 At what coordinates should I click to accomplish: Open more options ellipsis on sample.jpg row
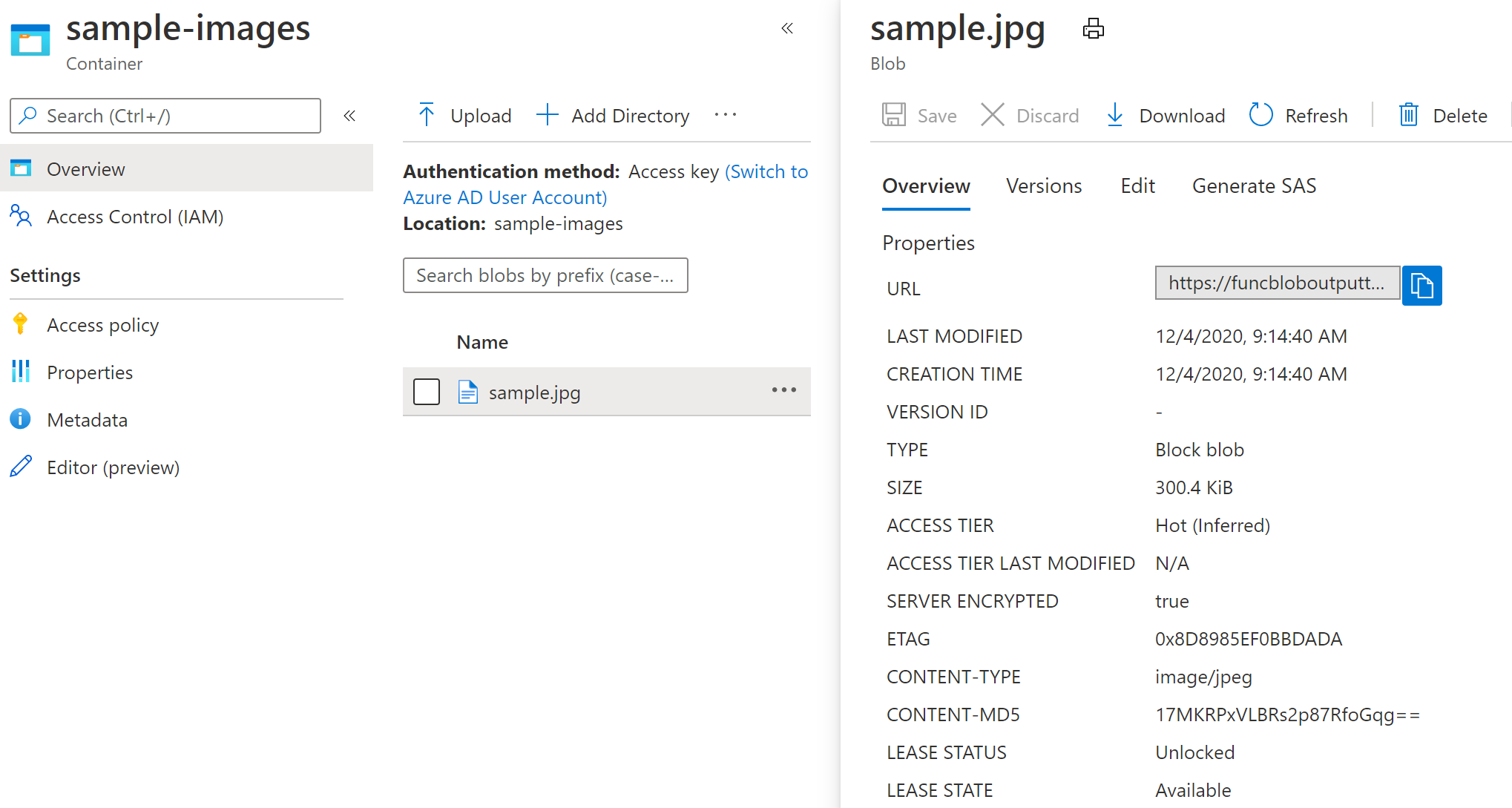click(x=783, y=390)
